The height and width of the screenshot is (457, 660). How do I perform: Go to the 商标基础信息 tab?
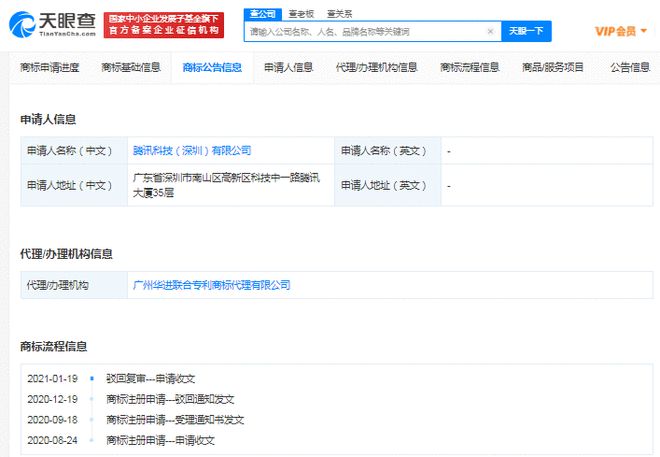pos(131,68)
